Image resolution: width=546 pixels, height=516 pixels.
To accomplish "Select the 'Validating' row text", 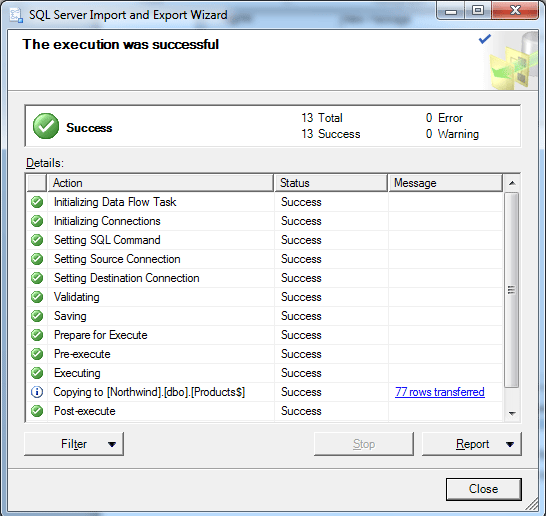I will click(x=77, y=297).
